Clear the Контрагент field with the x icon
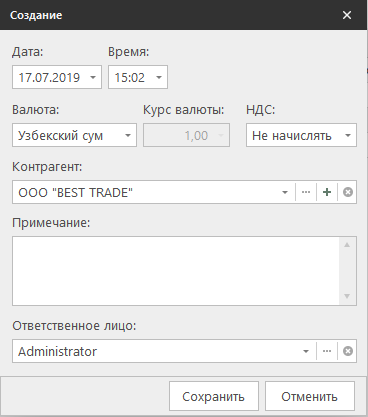 (348, 192)
